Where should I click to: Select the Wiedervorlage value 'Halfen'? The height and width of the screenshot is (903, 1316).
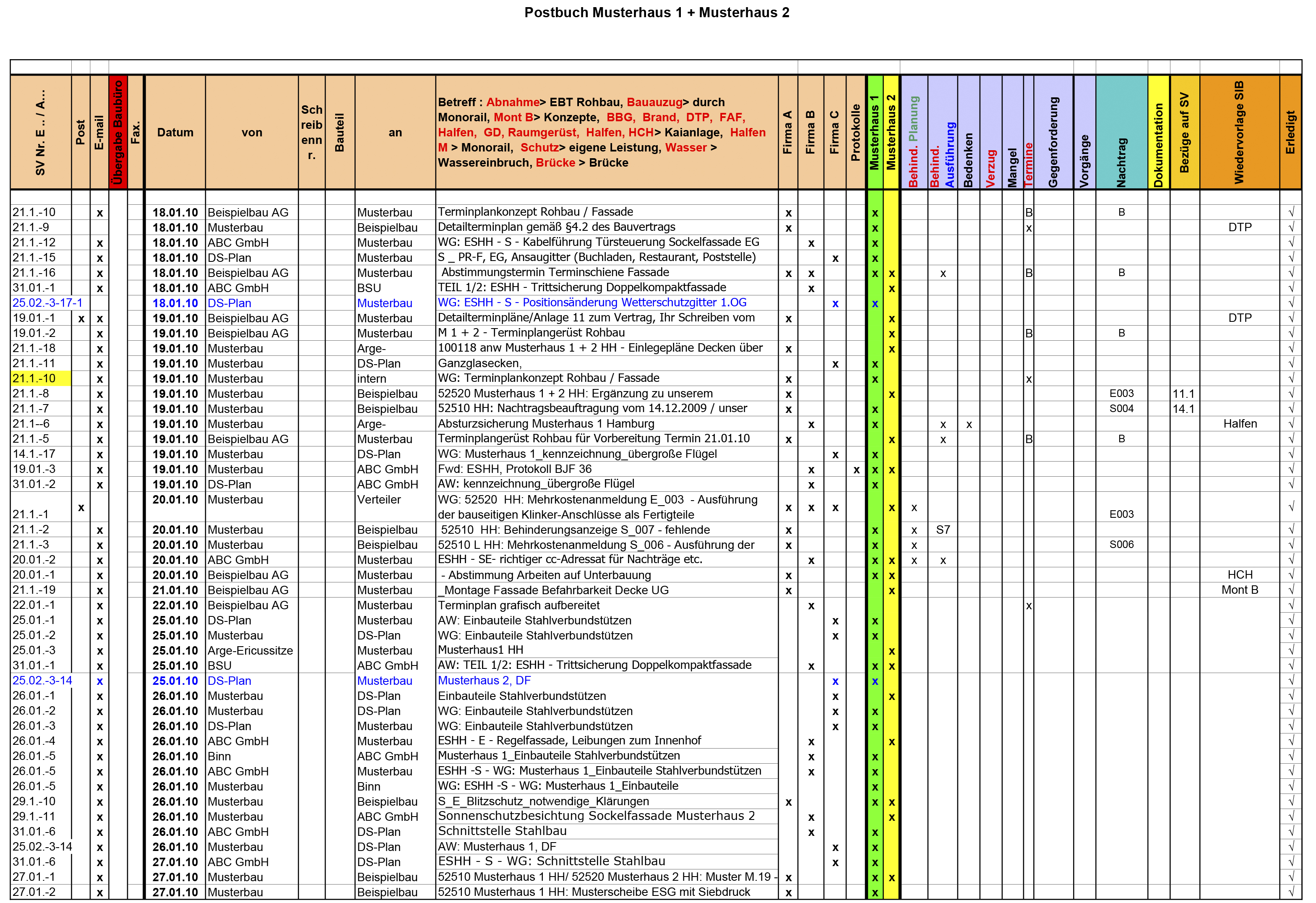click(1240, 424)
